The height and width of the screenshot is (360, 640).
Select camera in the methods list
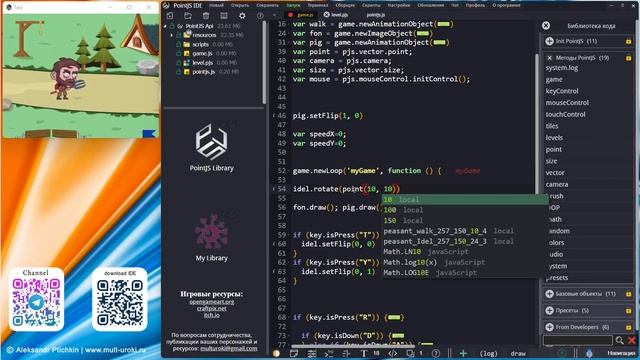pyautogui.click(x=557, y=184)
